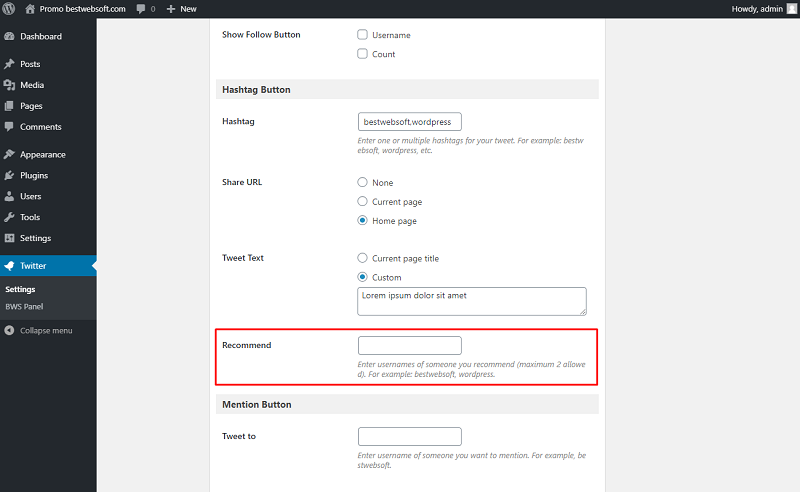The height and width of the screenshot is (492, 800).
Task: Click the Users person icon
Action: (x=9, y=196)
